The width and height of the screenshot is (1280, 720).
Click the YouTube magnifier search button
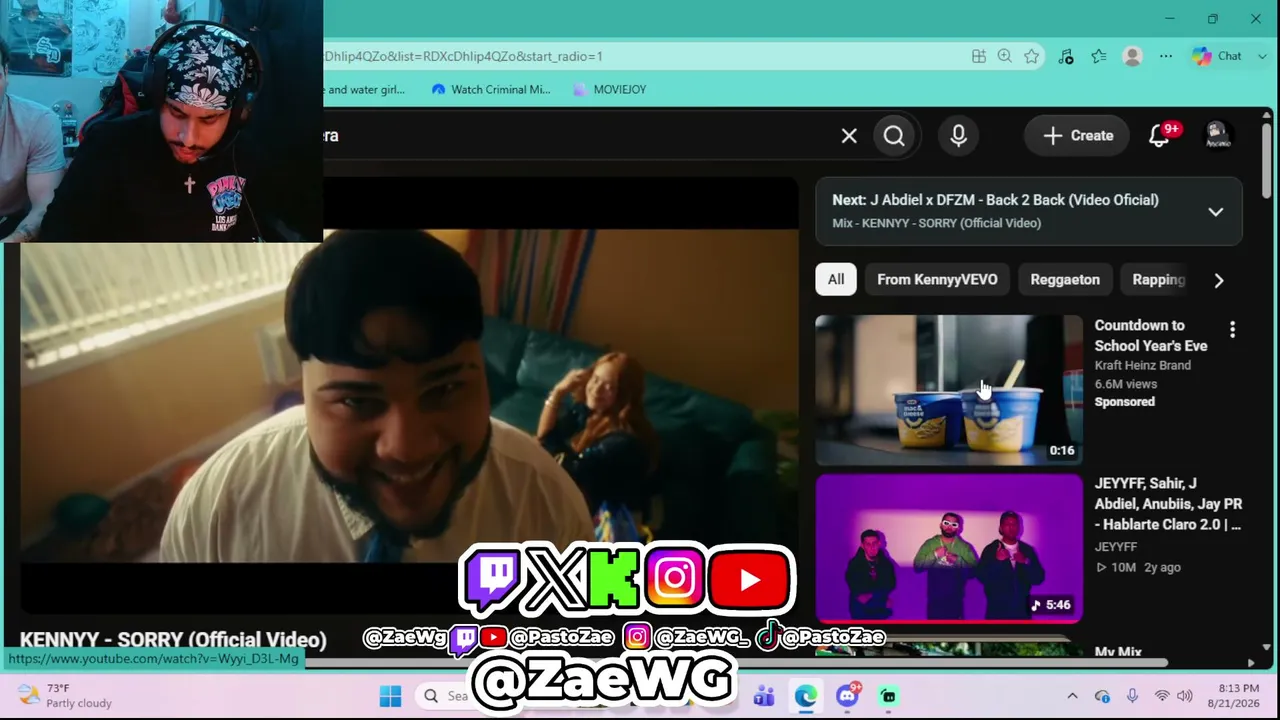point(894,136)
